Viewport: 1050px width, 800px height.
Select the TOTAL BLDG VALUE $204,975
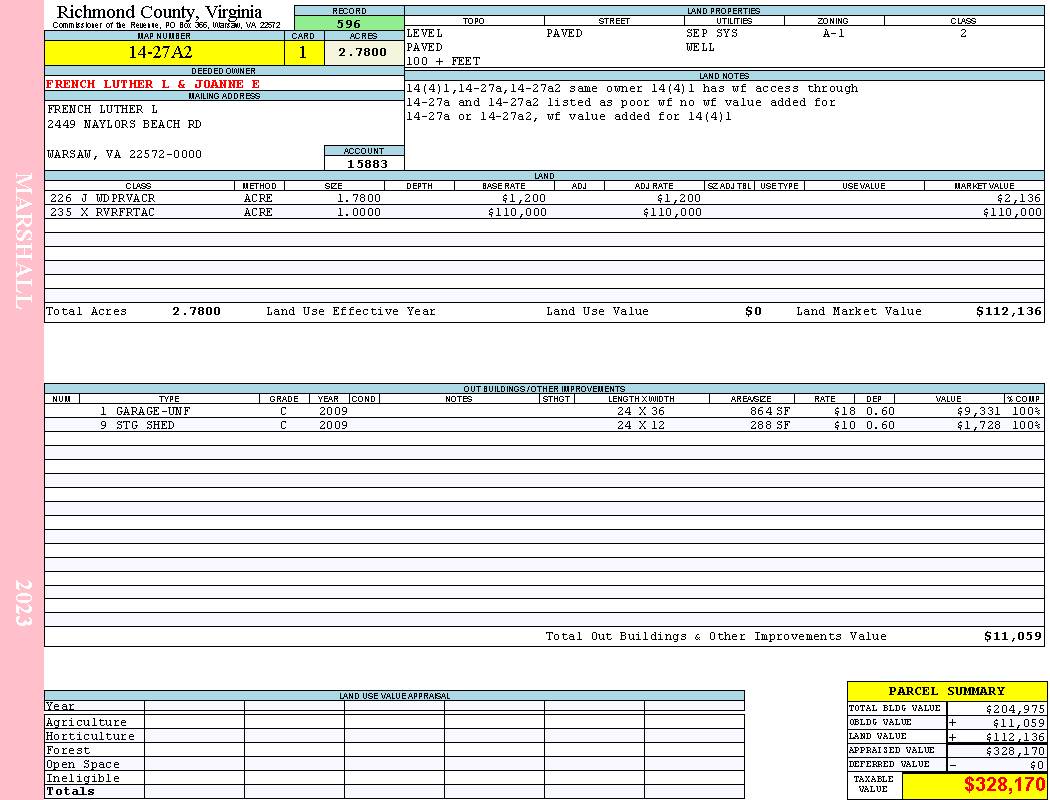(1015, 709)
